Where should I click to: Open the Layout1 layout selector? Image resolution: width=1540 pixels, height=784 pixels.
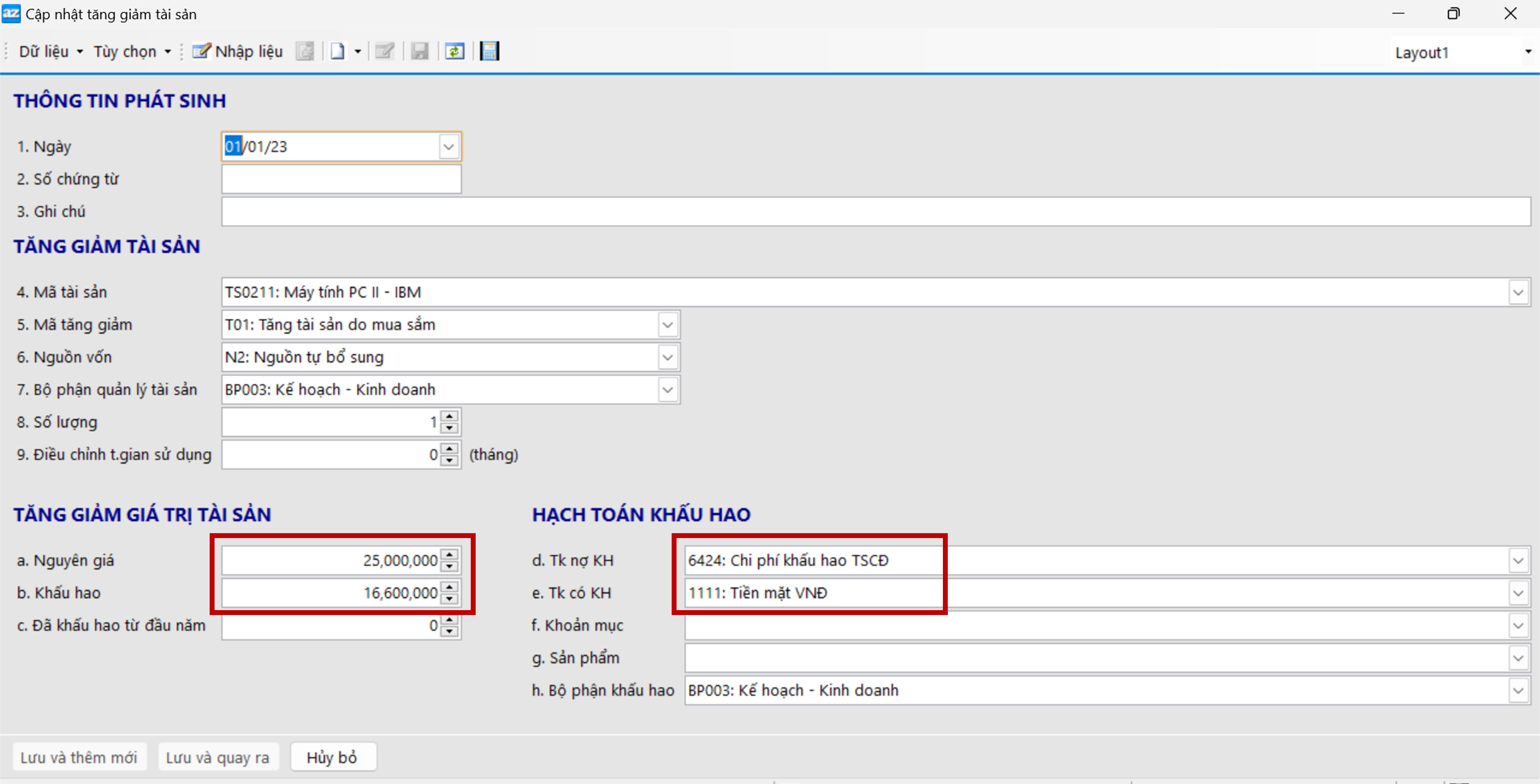[x=1528, y=52]
